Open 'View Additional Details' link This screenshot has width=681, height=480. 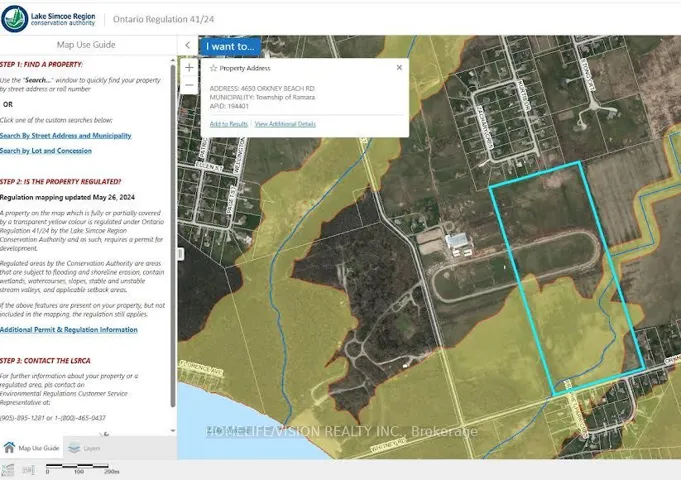285,124
